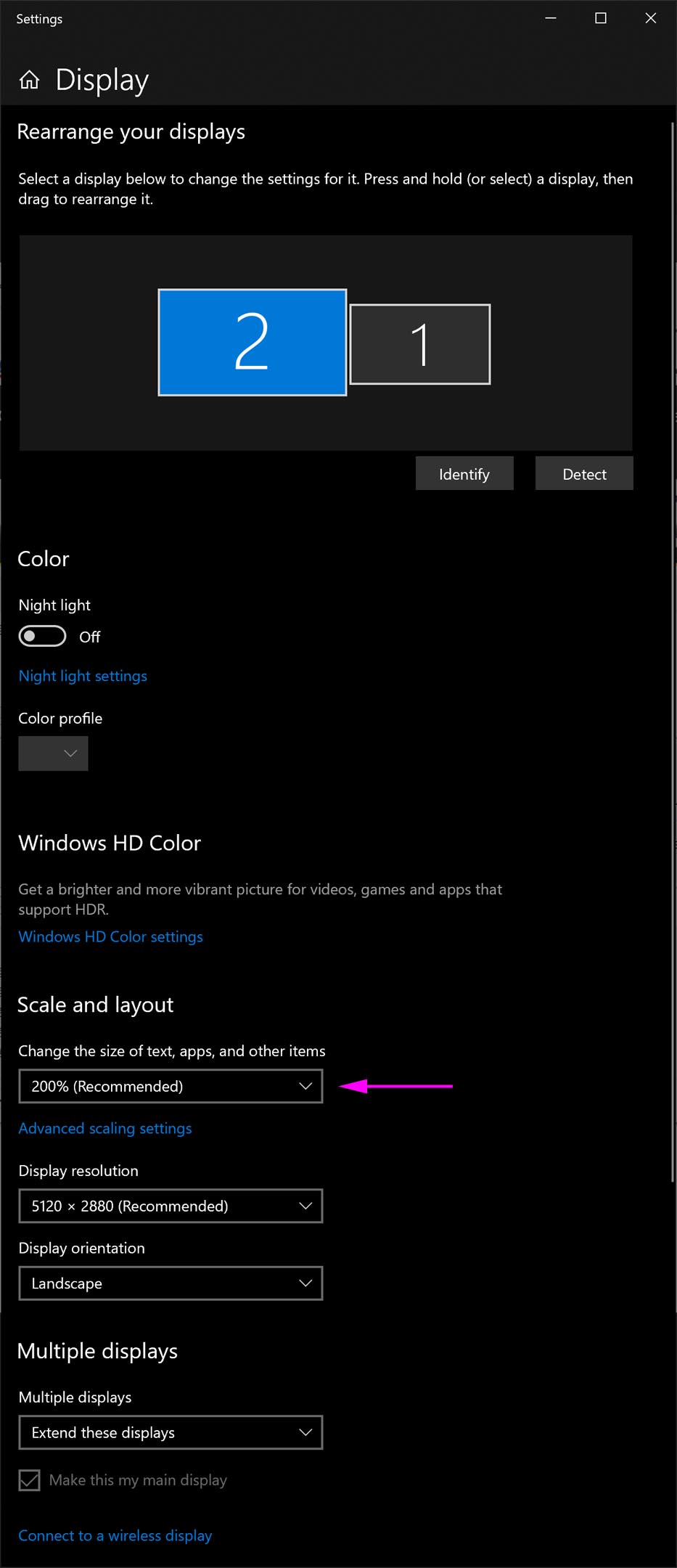Screen dimensions: 677x1568
Task: Click the Home icon beside Display
Action: tap(29, 80)
